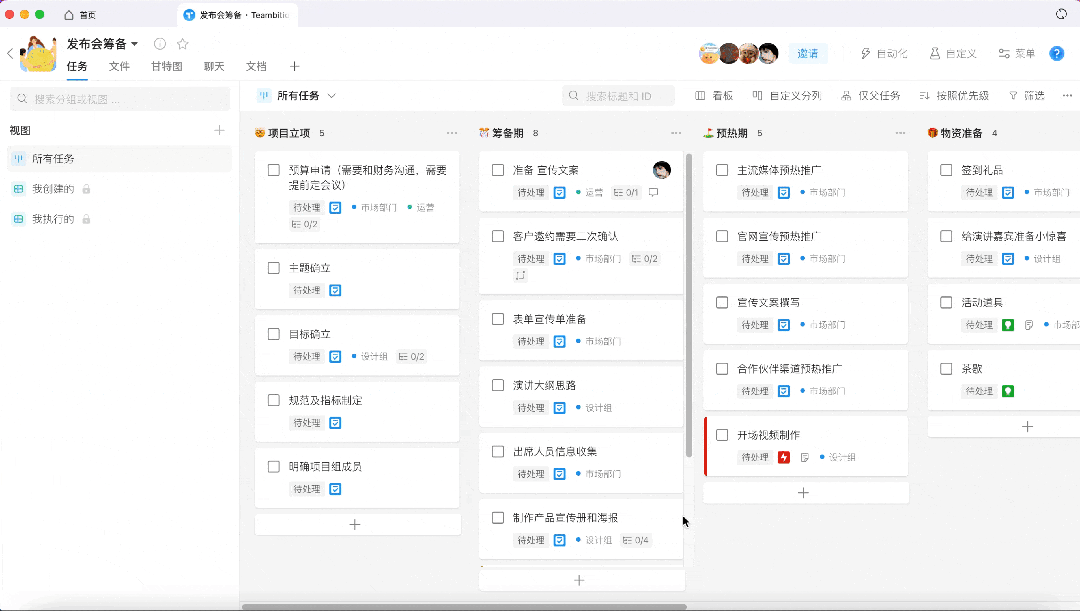Open the 自动化 automation button
Viewport: 1080px width, 611px height.
(x=884, y=53)
